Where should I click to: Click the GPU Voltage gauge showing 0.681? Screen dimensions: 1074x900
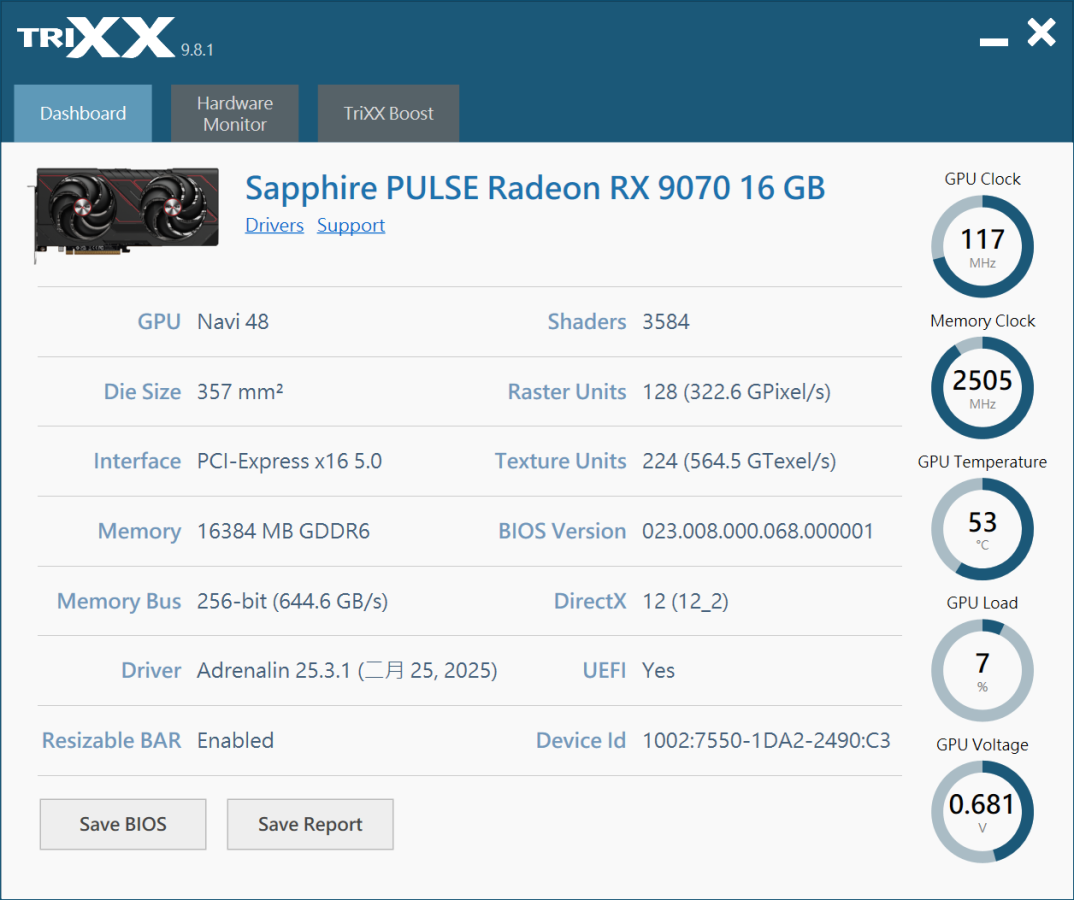pyautogui.click(x=982, y=812)
